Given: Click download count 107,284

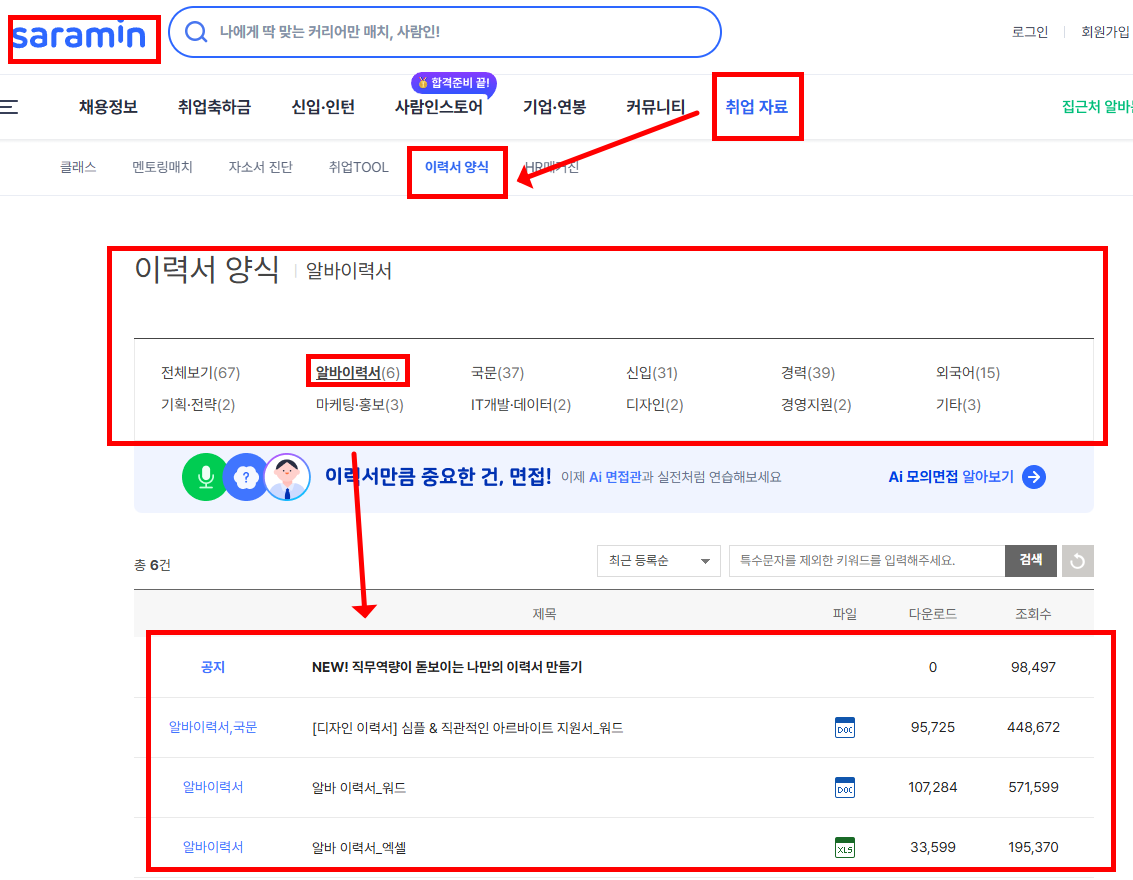Looking at the screenshot, I should (932, 788).
